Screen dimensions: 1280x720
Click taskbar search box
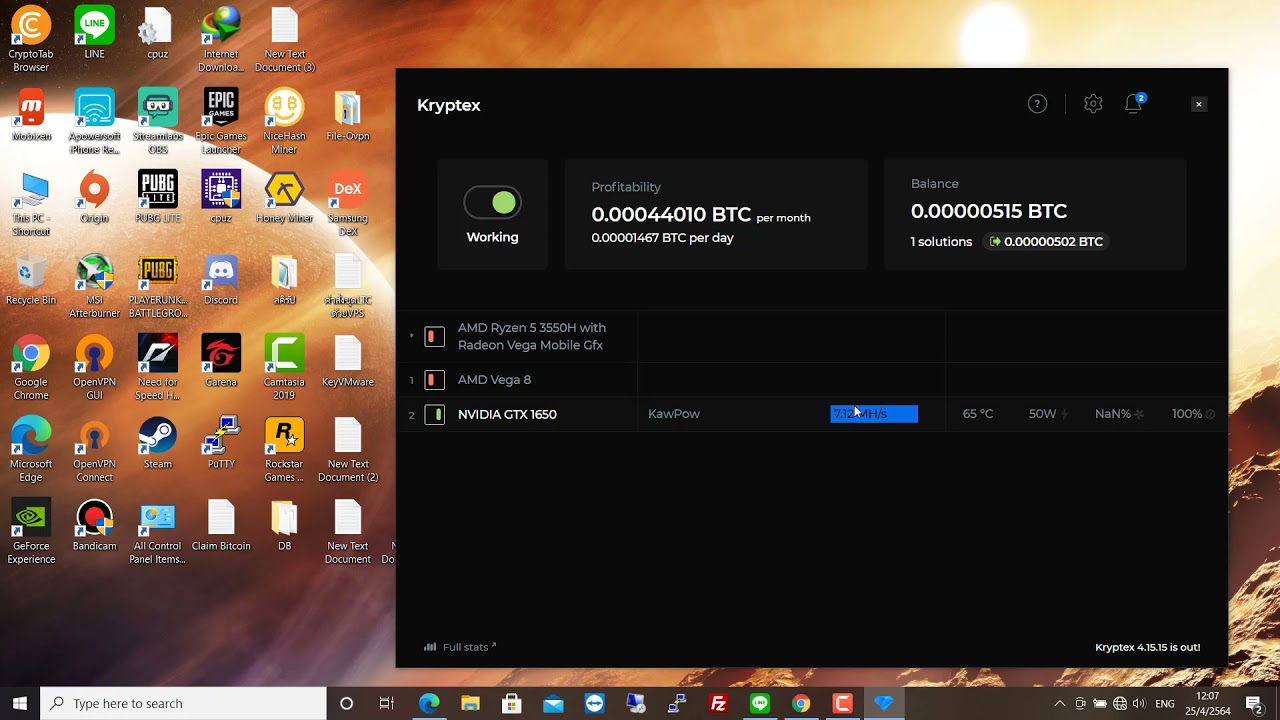pos(184,703)
